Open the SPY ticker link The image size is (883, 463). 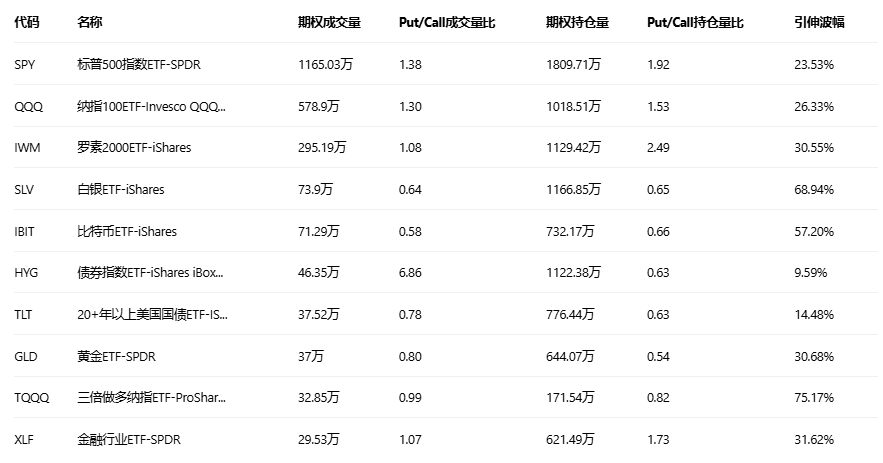[25, 64]
